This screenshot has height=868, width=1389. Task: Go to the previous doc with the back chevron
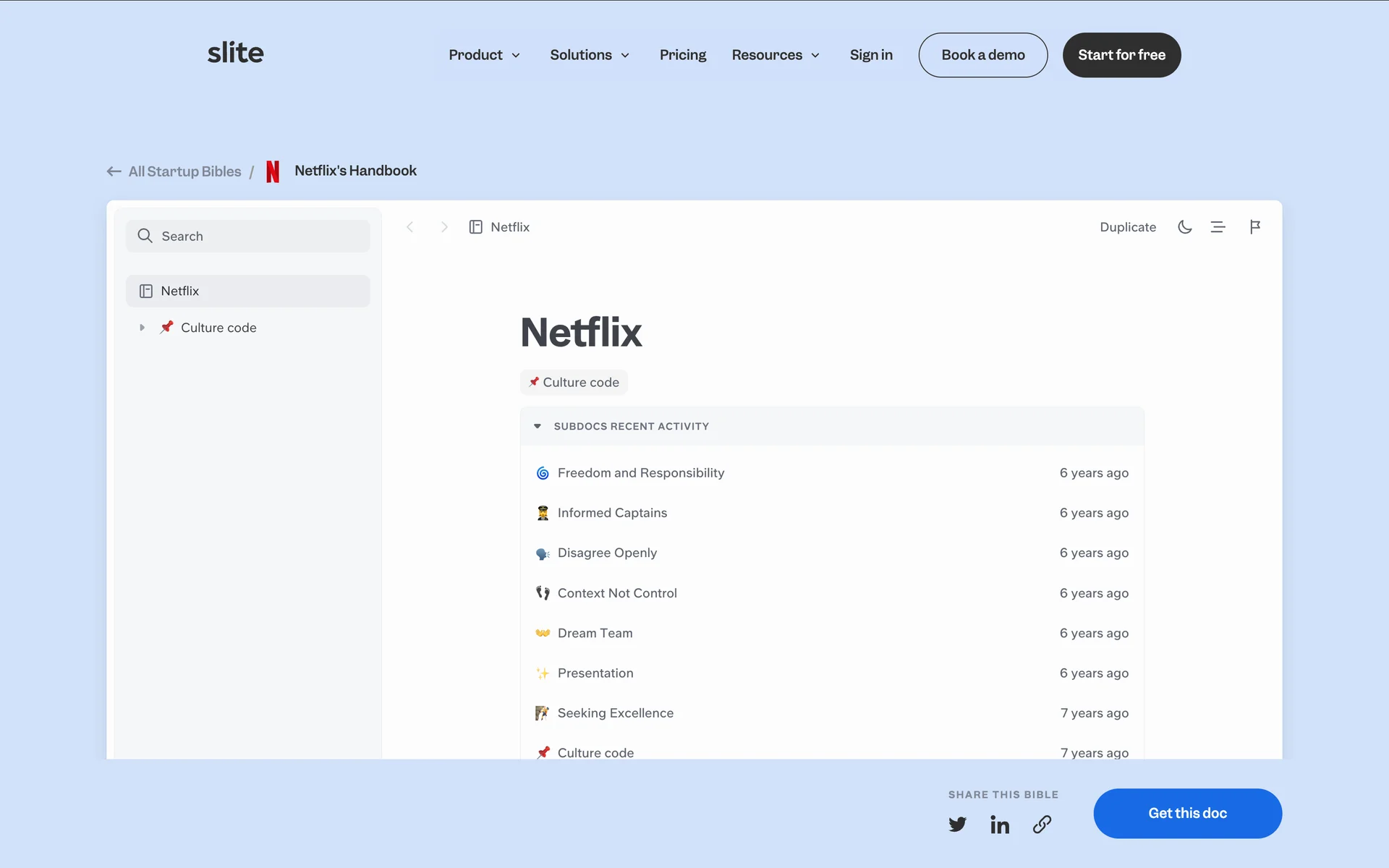[x=409, y=227]
